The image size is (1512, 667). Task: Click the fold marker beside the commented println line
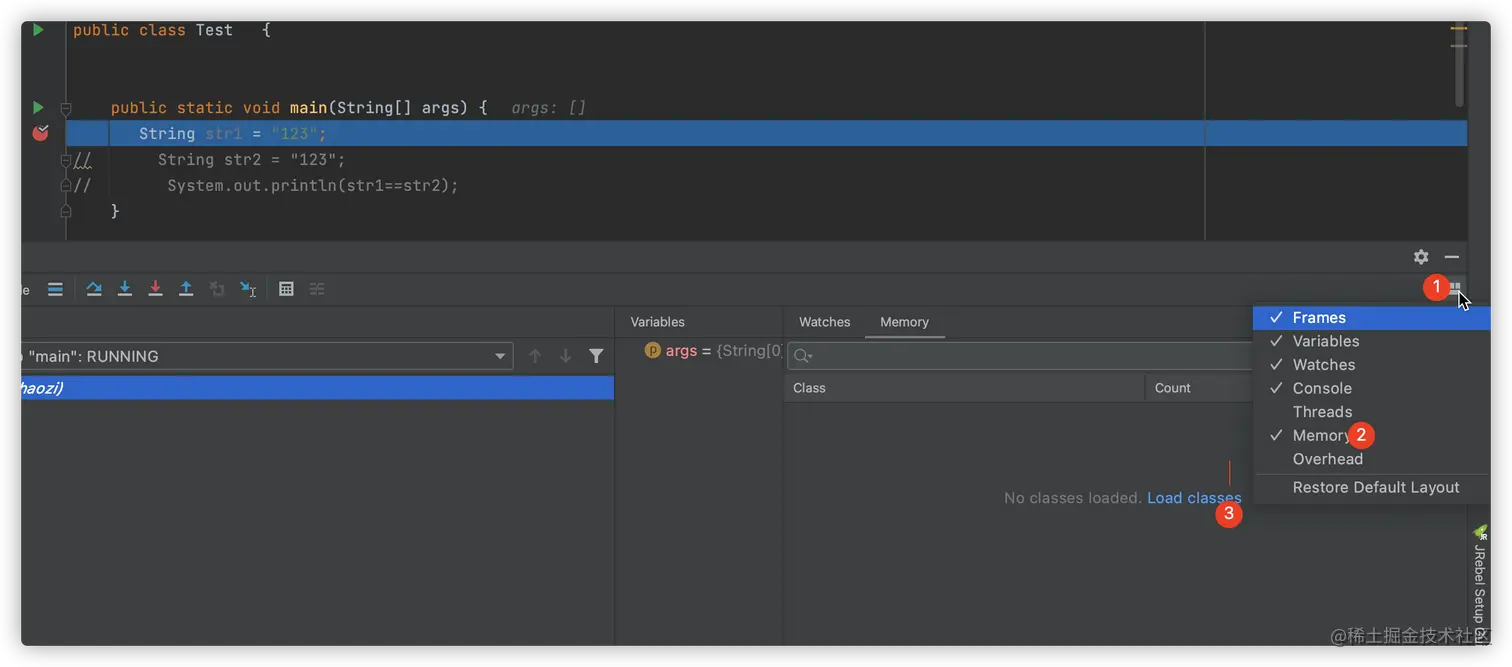click(x=66, y=186)
